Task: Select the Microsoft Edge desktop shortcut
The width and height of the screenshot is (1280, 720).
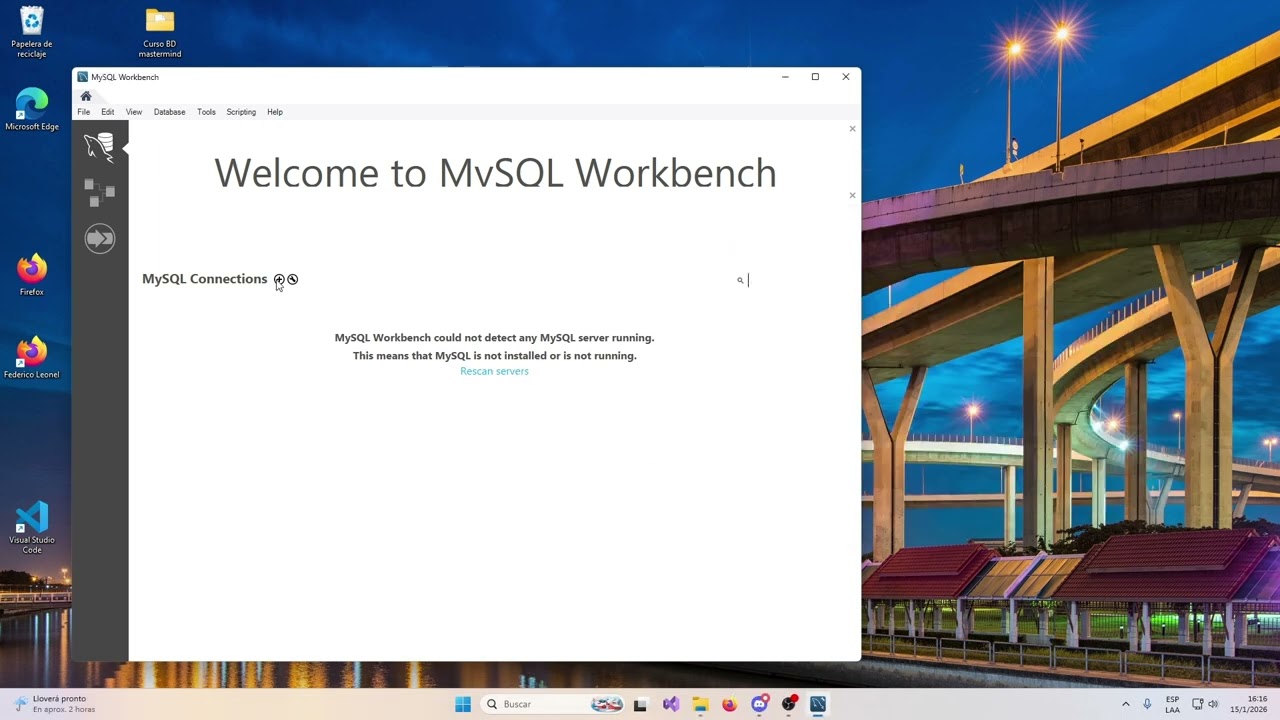Action: coord(32,110)
